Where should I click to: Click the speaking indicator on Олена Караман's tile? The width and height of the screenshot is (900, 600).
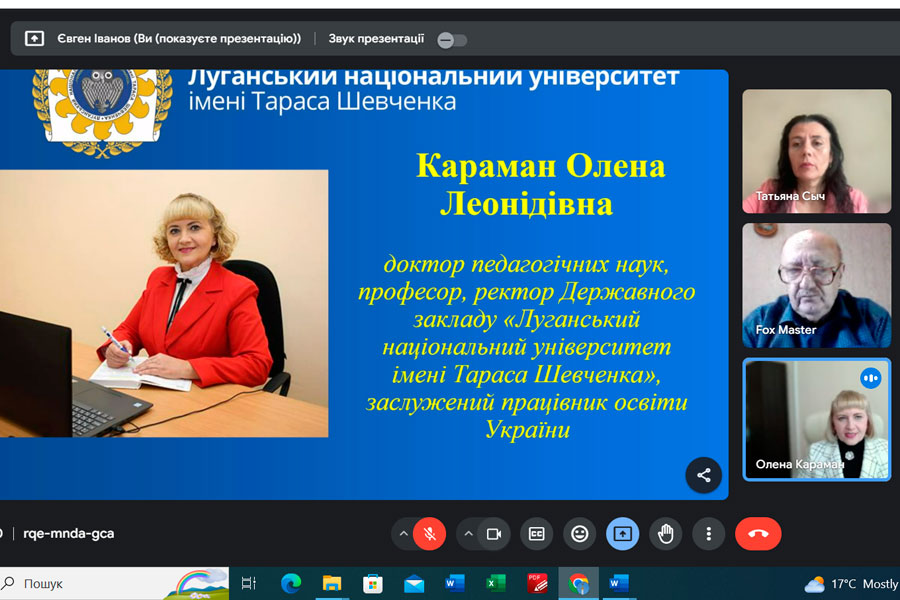[870, 378]
